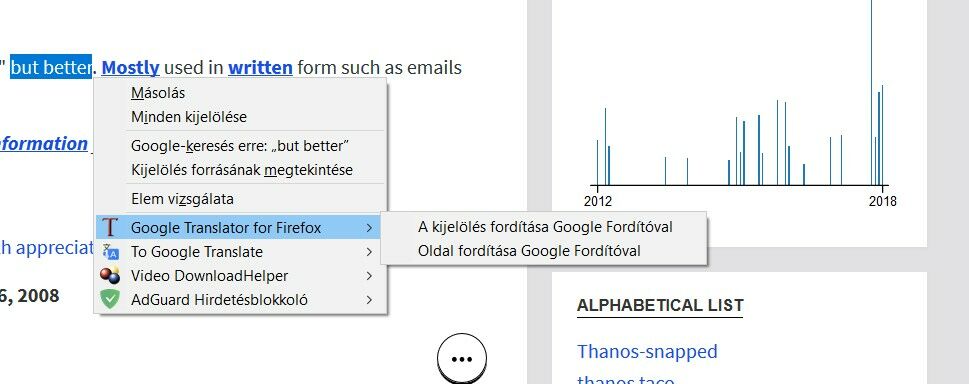
Task: Expand Video DownloadHelper submenu arrow
Action: coord(369,276)
